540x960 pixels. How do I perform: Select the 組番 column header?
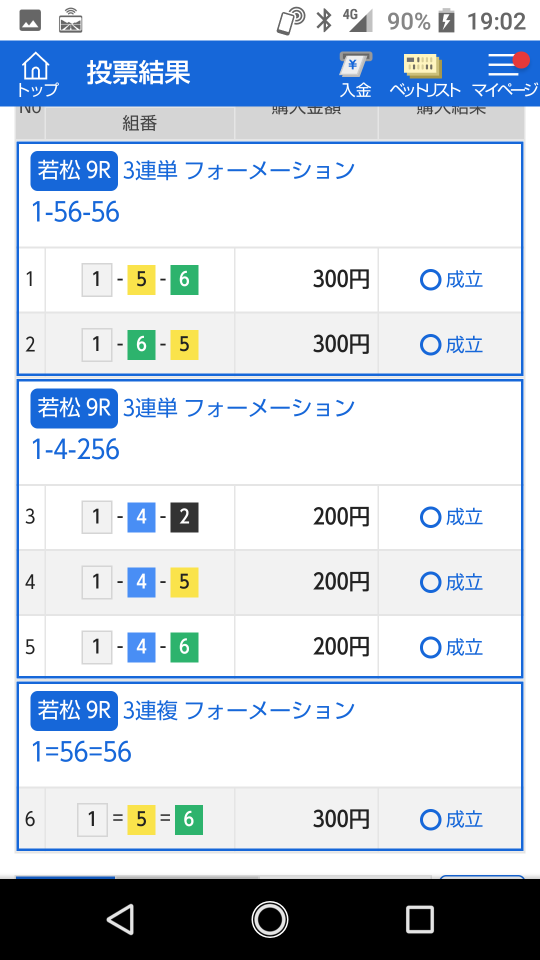tap(140, 123)
